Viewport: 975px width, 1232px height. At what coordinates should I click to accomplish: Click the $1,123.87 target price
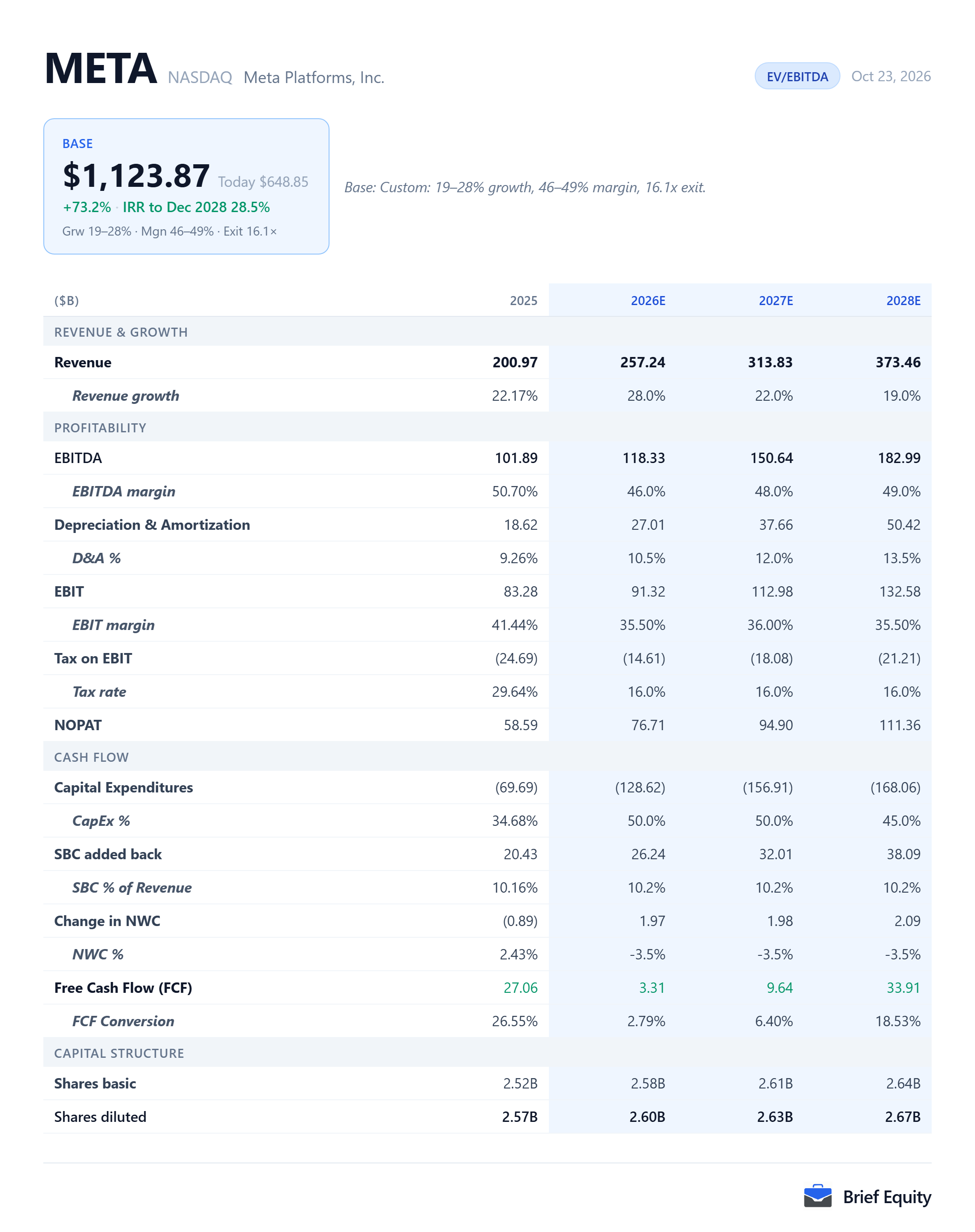pyautogui.click(x=136, y=175)
